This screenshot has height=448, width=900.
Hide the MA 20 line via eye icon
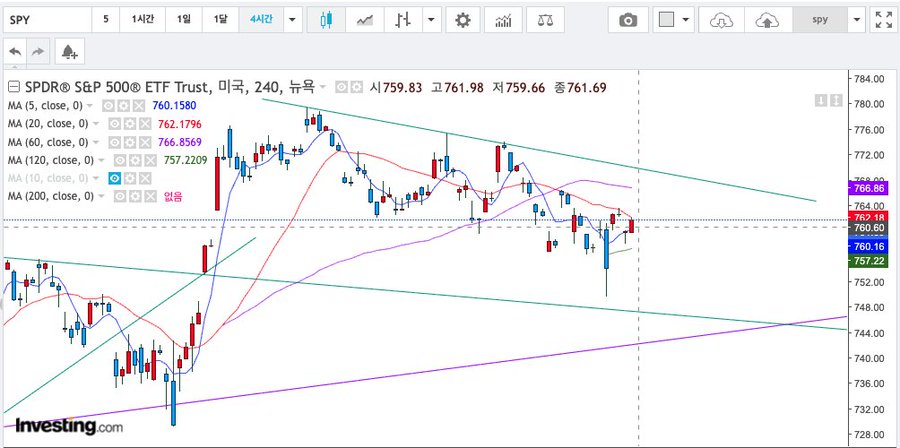click(x=114, y=124)
